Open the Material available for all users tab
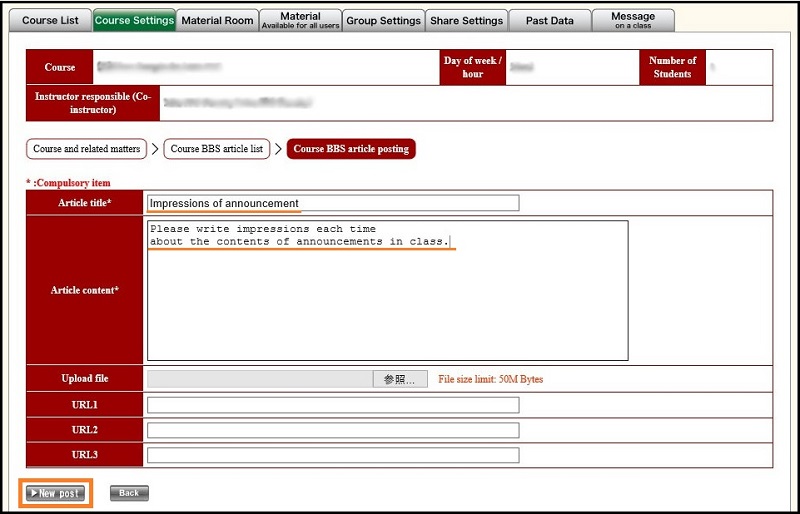The height and width of the screenshot is (514, 800). [300, 20]
